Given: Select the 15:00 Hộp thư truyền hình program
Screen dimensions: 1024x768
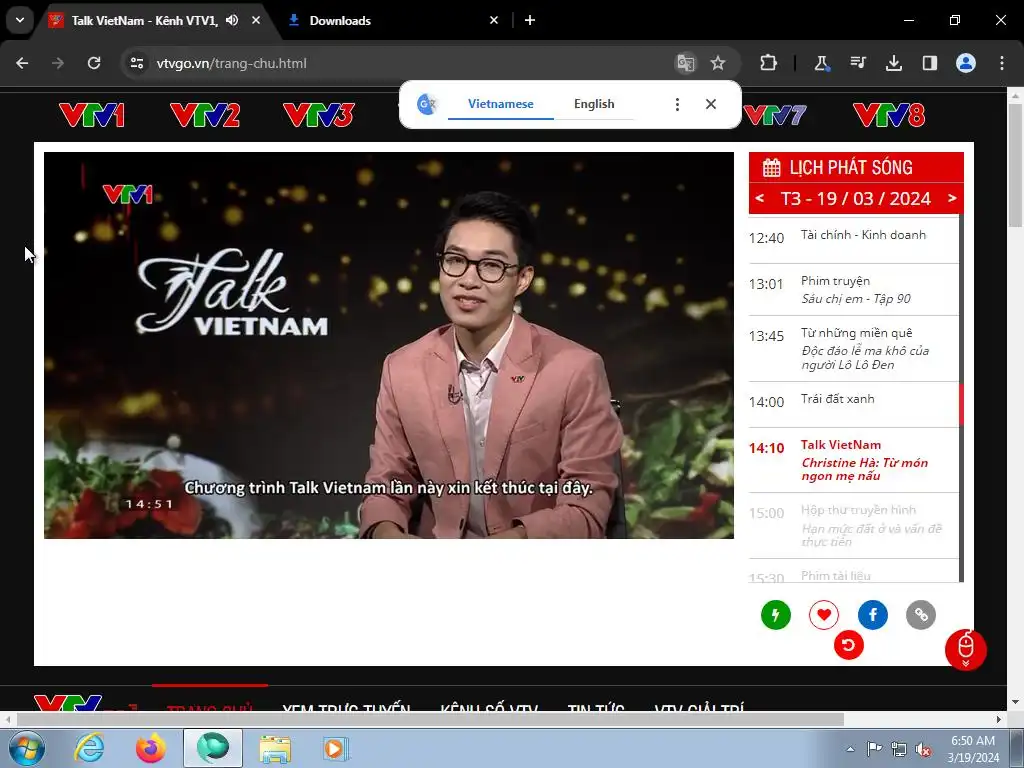Looking at the screenshot, I should (x=853, y=526).
